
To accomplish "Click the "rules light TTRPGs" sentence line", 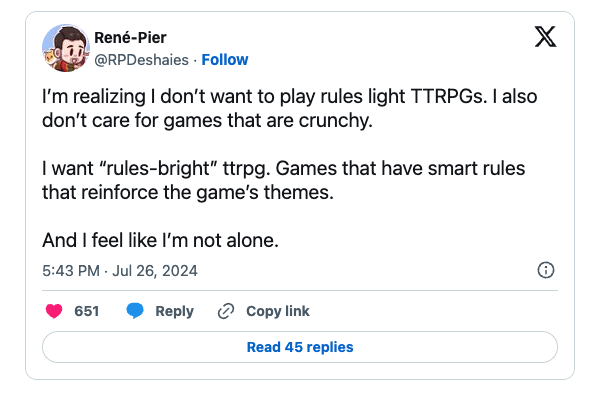I will 290,96.
